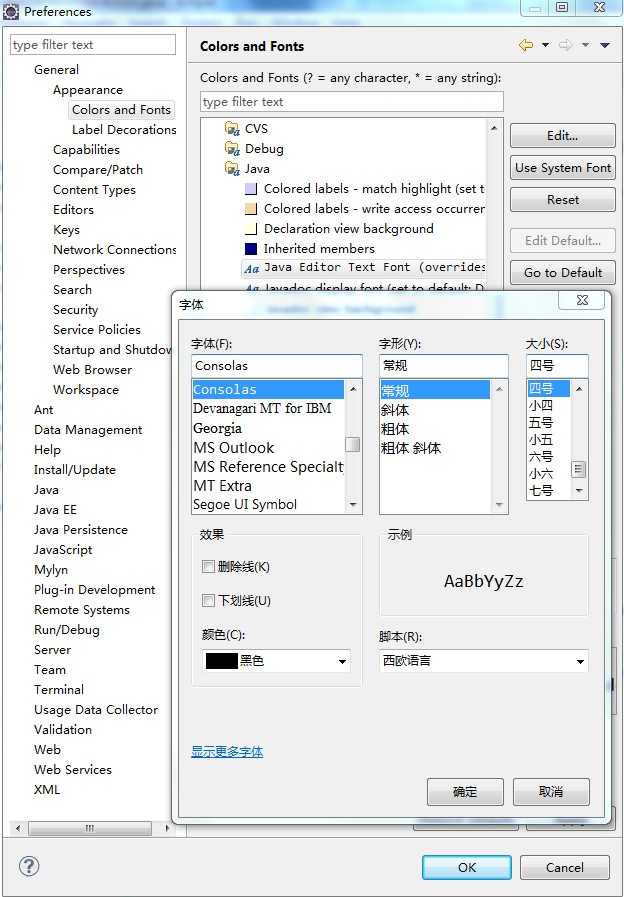The image size is (624, 897).
Task: Open the forward history dropdown arrow
Action: [x=585, y=45]
